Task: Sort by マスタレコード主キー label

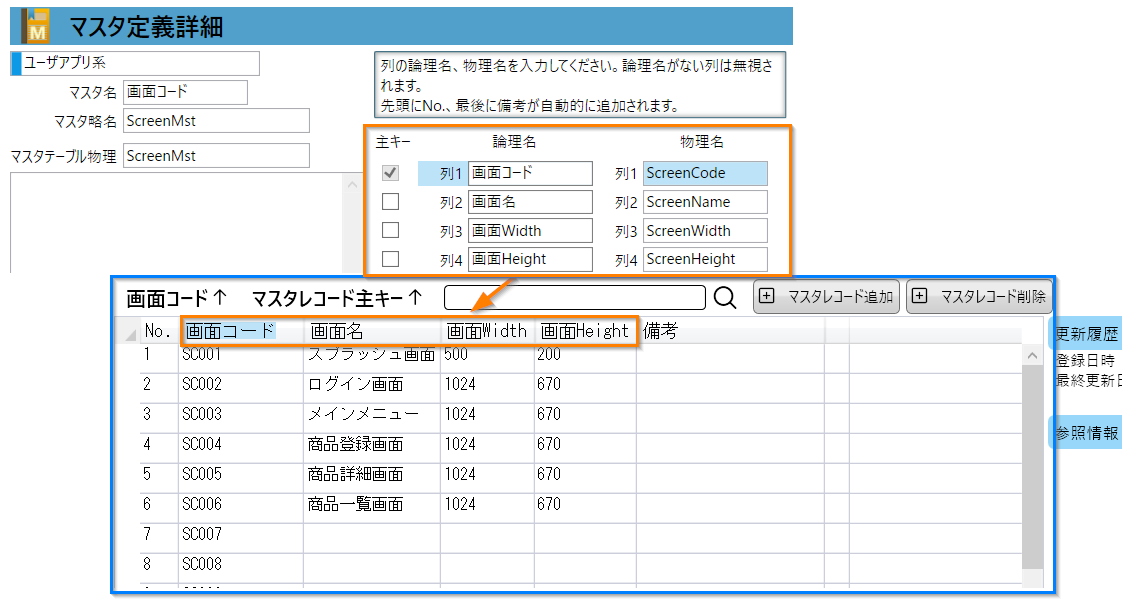Action: click(x=336, y=298)
